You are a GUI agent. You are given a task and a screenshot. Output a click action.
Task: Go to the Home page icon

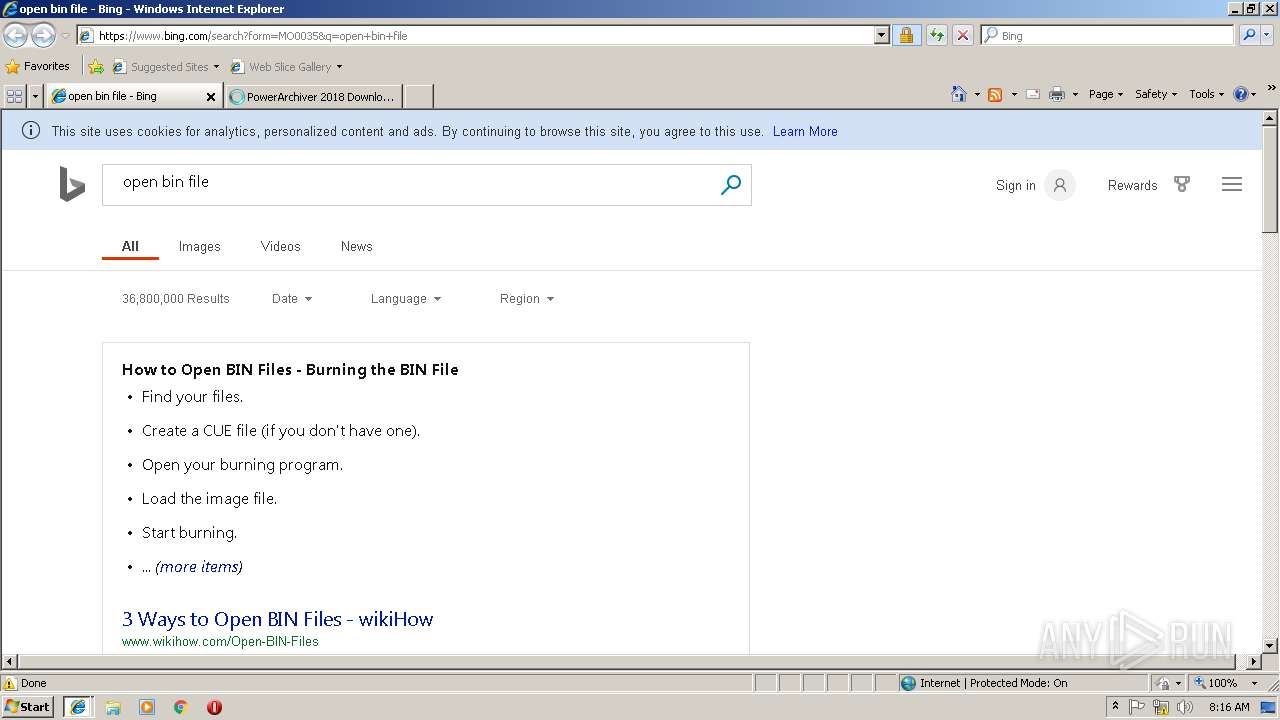[959, 94]
